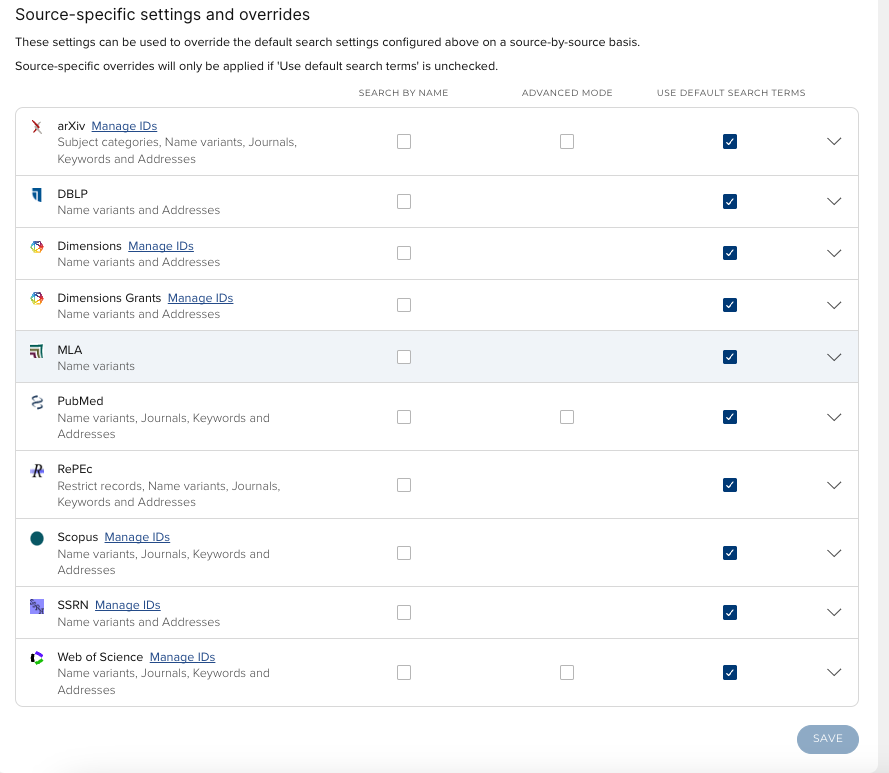The image size is (889, 773).
Task: Open Manage IDs for Dimensions Grants
Action: click(200, 298)
